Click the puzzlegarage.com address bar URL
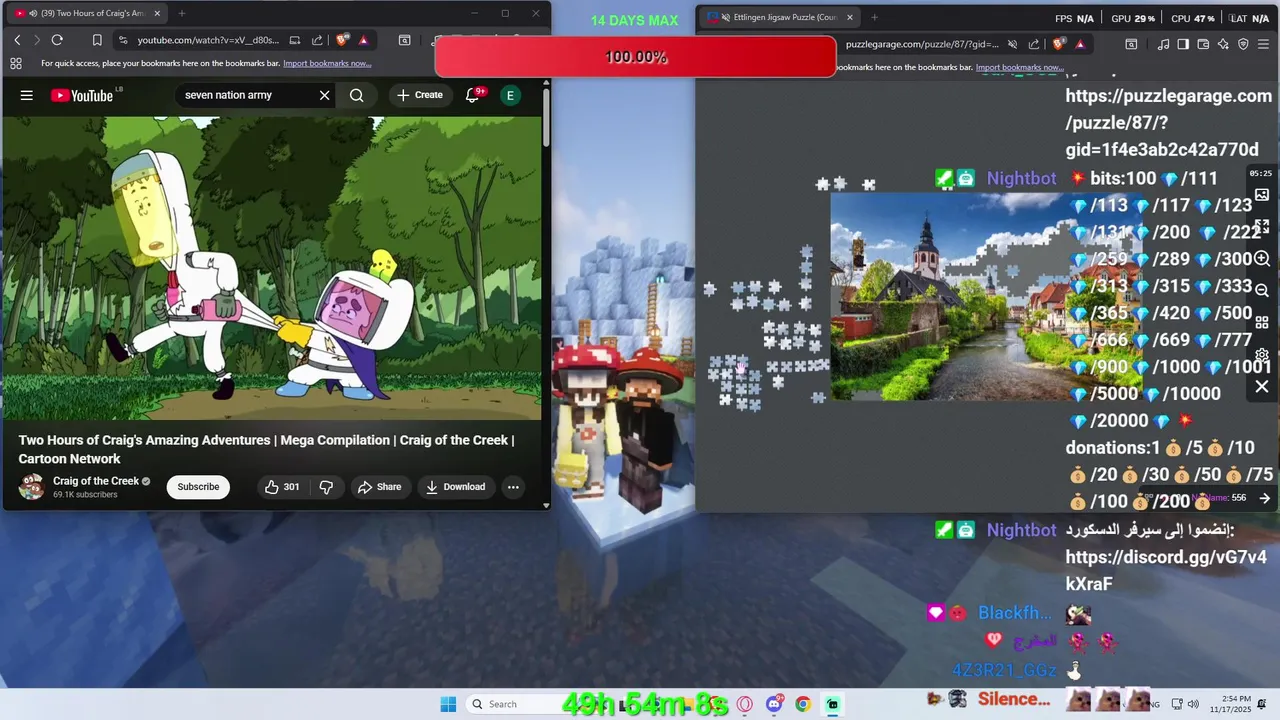The image size is (1280, 720). click(921, 44)
